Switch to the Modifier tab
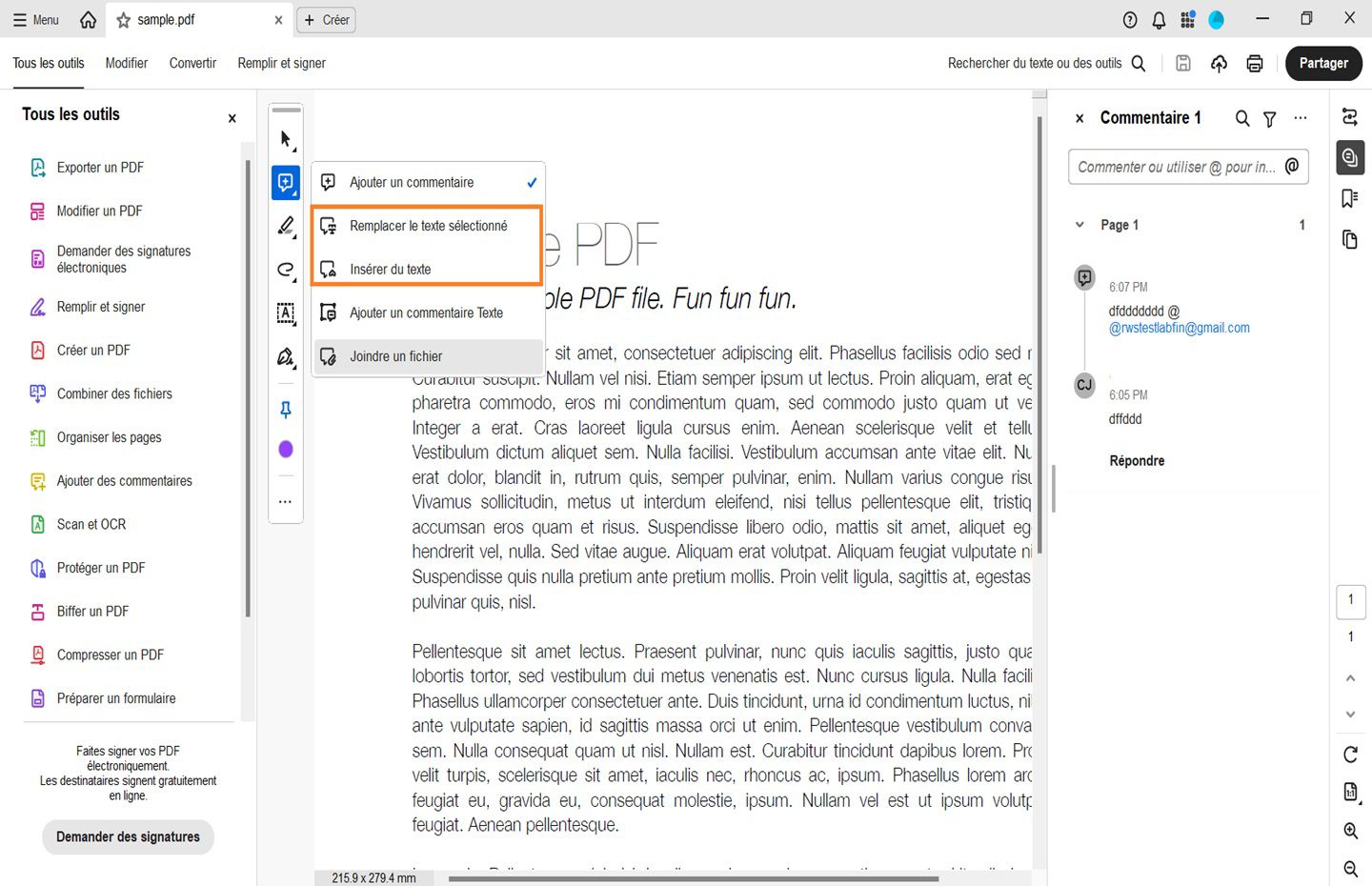Screen dimensions: 1372x886 (127, 63)
